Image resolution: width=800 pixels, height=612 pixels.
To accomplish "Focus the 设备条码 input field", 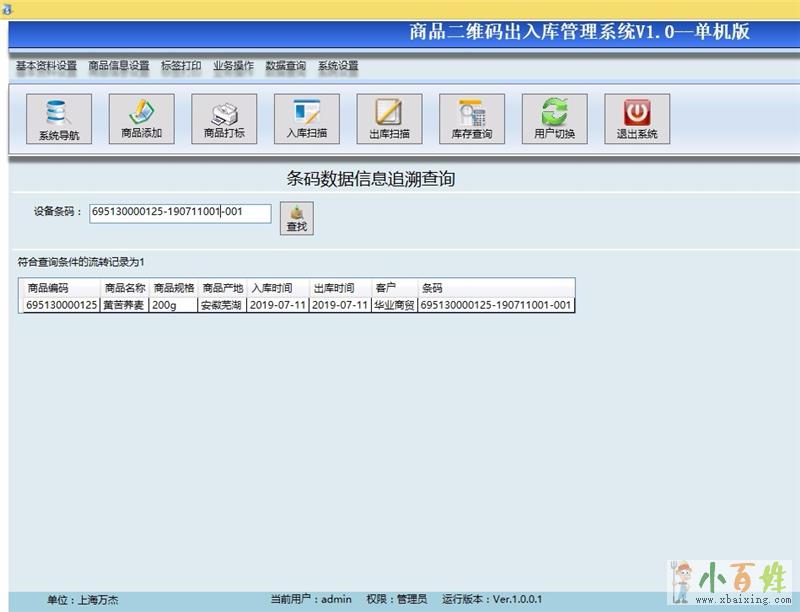I will coord(180,212).
